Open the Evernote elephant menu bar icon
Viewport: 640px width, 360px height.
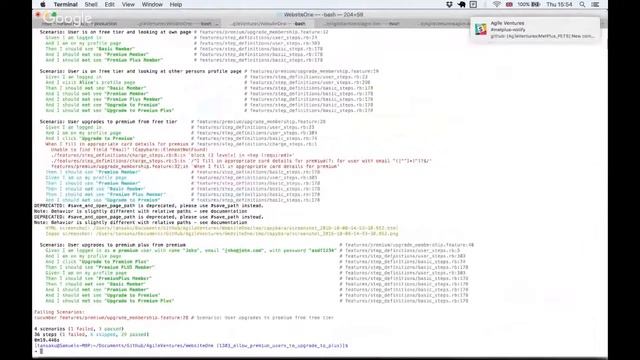pyautogui.click(x=462, y=4)
